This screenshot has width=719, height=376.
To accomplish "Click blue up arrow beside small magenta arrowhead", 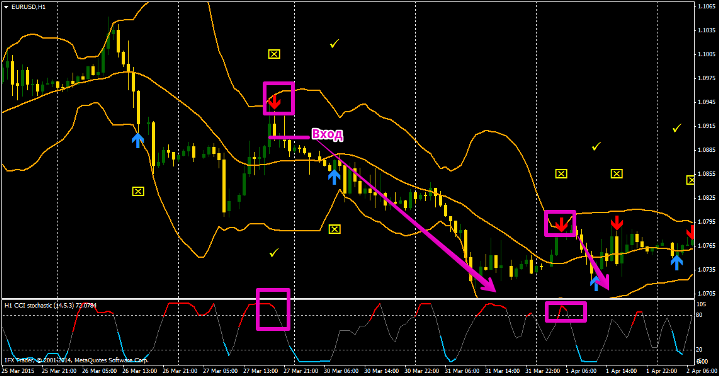I will click(595, 283).
